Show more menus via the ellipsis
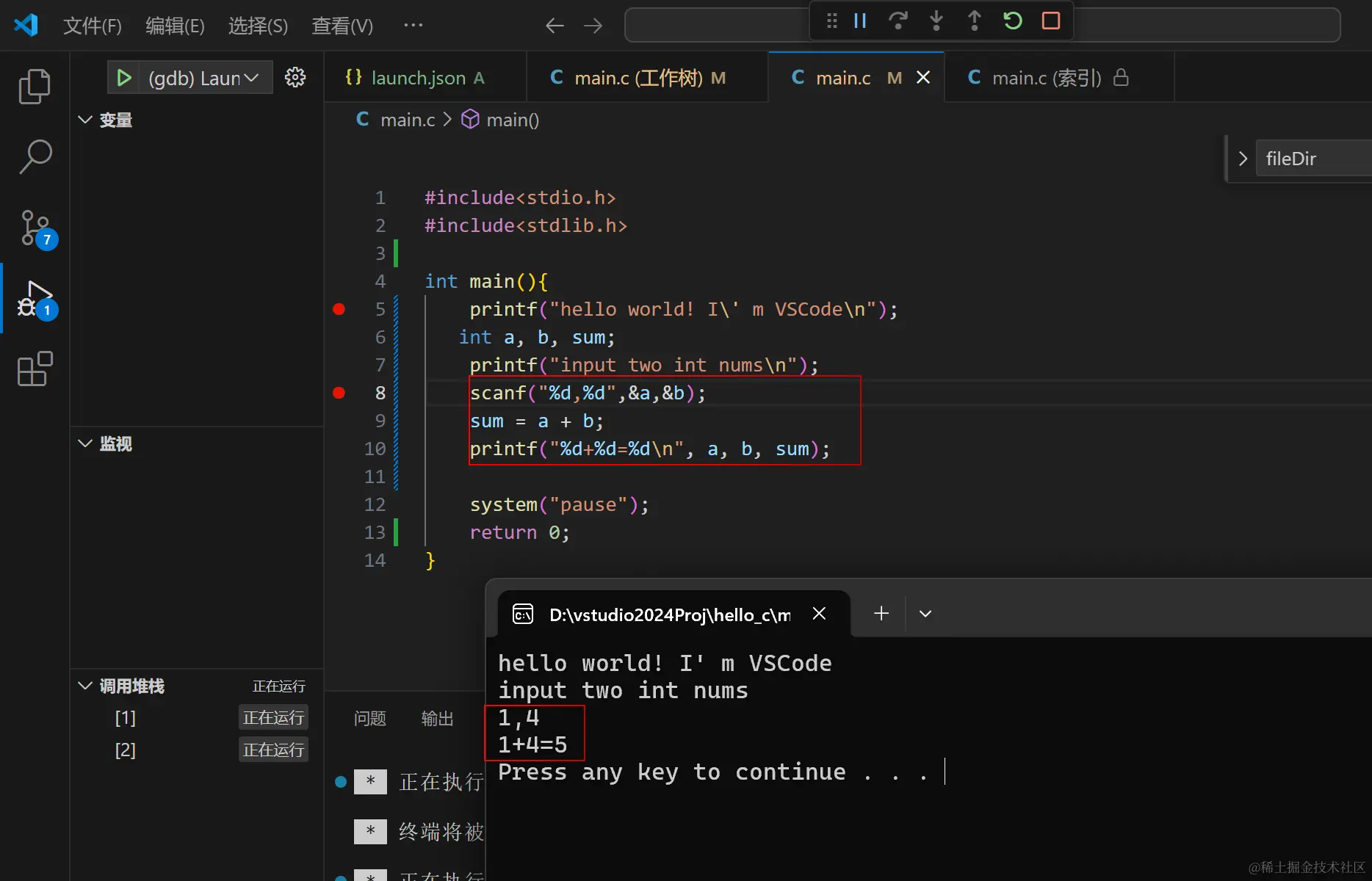This screenshot has width=1372, height=881. 414,26
